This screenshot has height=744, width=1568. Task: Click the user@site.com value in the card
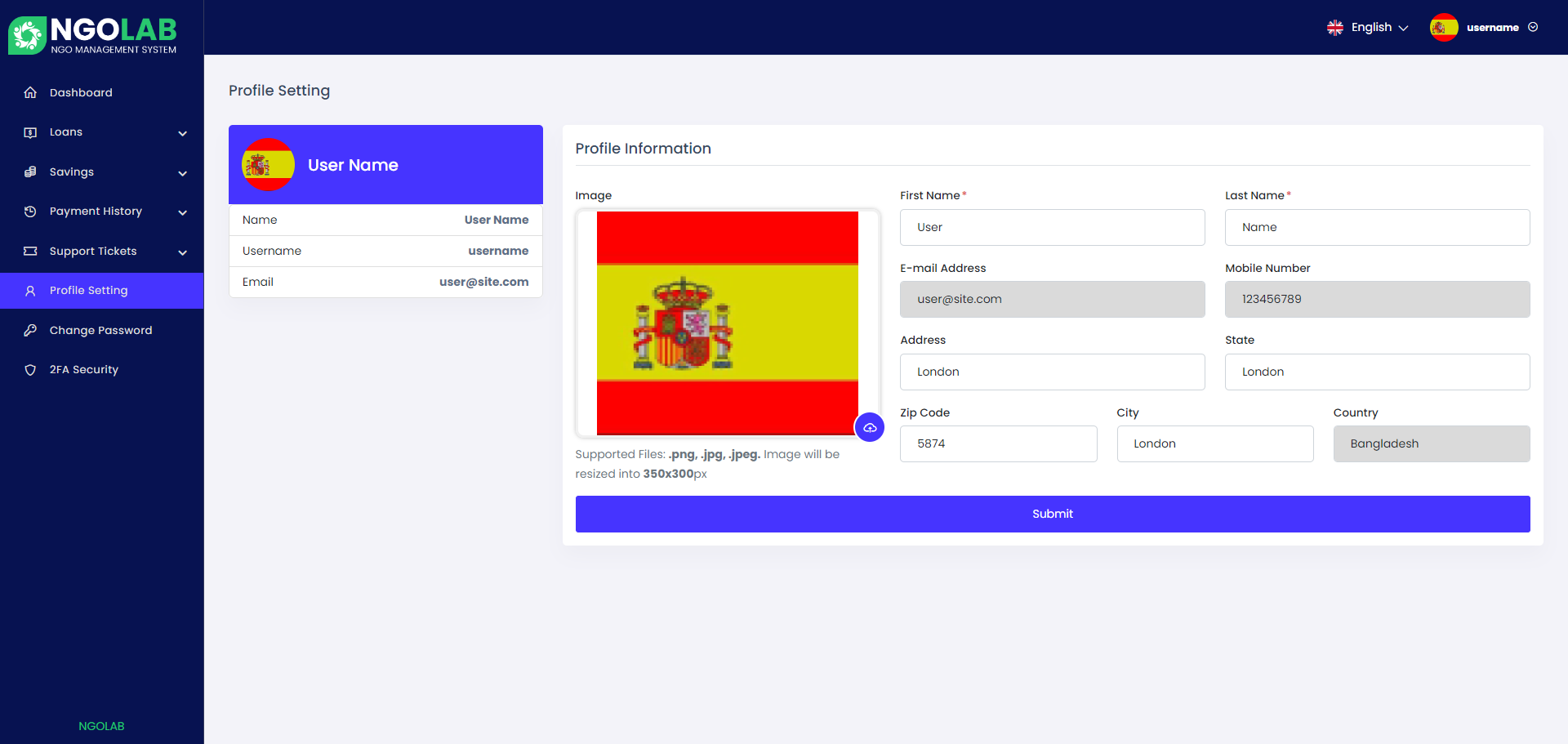click(x=484, y=282)
